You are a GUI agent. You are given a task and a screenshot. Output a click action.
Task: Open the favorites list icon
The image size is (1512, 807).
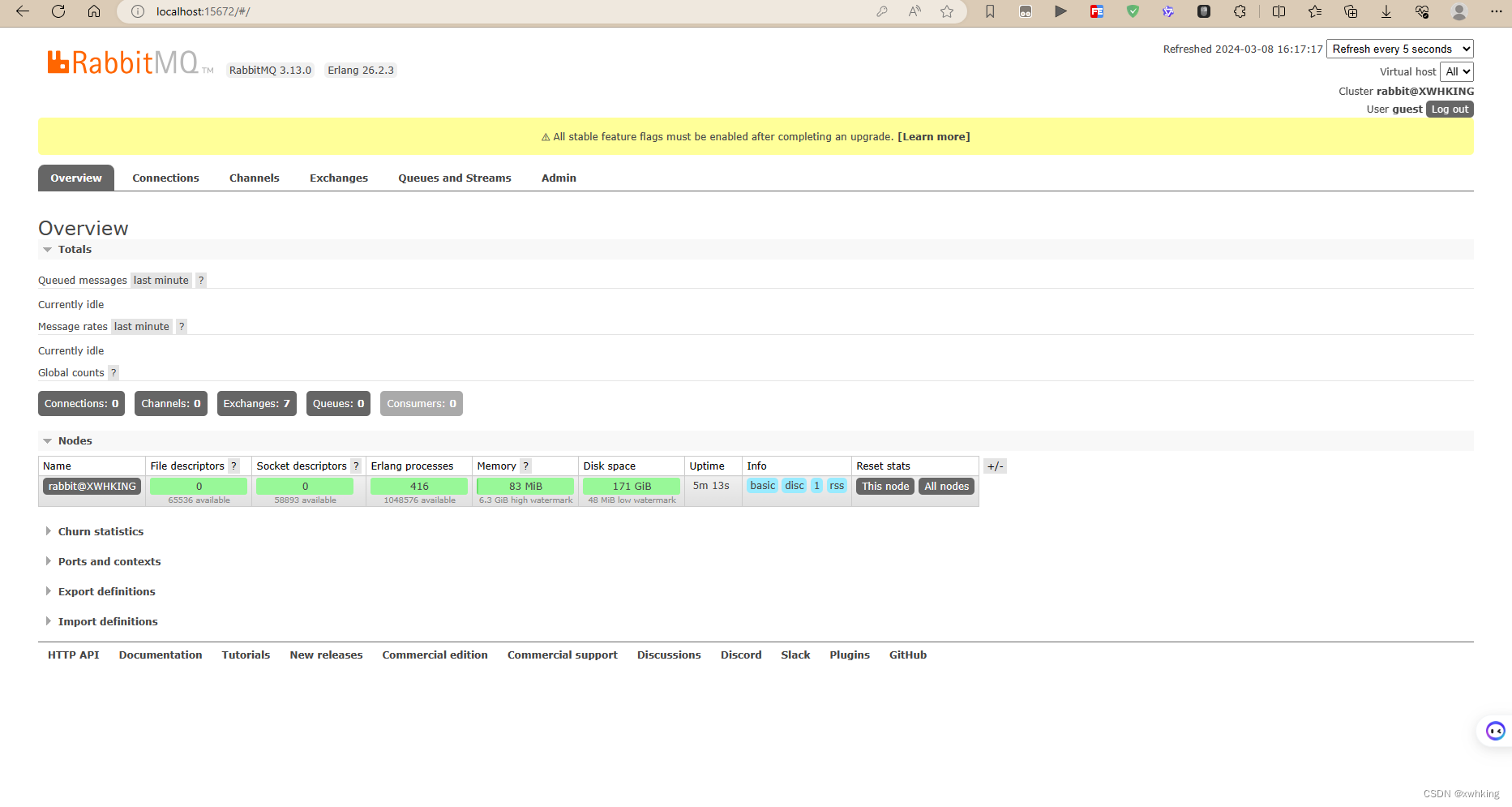(x=1315, y=11)
